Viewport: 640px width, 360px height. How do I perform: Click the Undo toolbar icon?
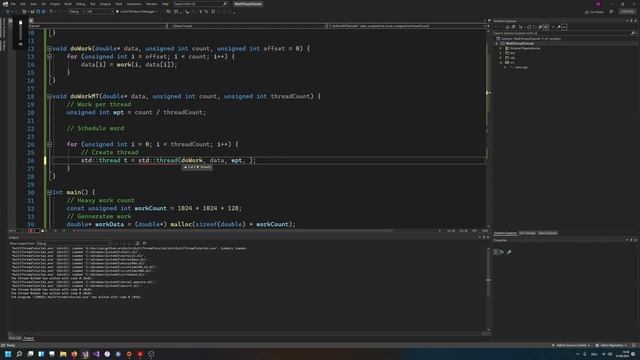(x=51, y=12)
